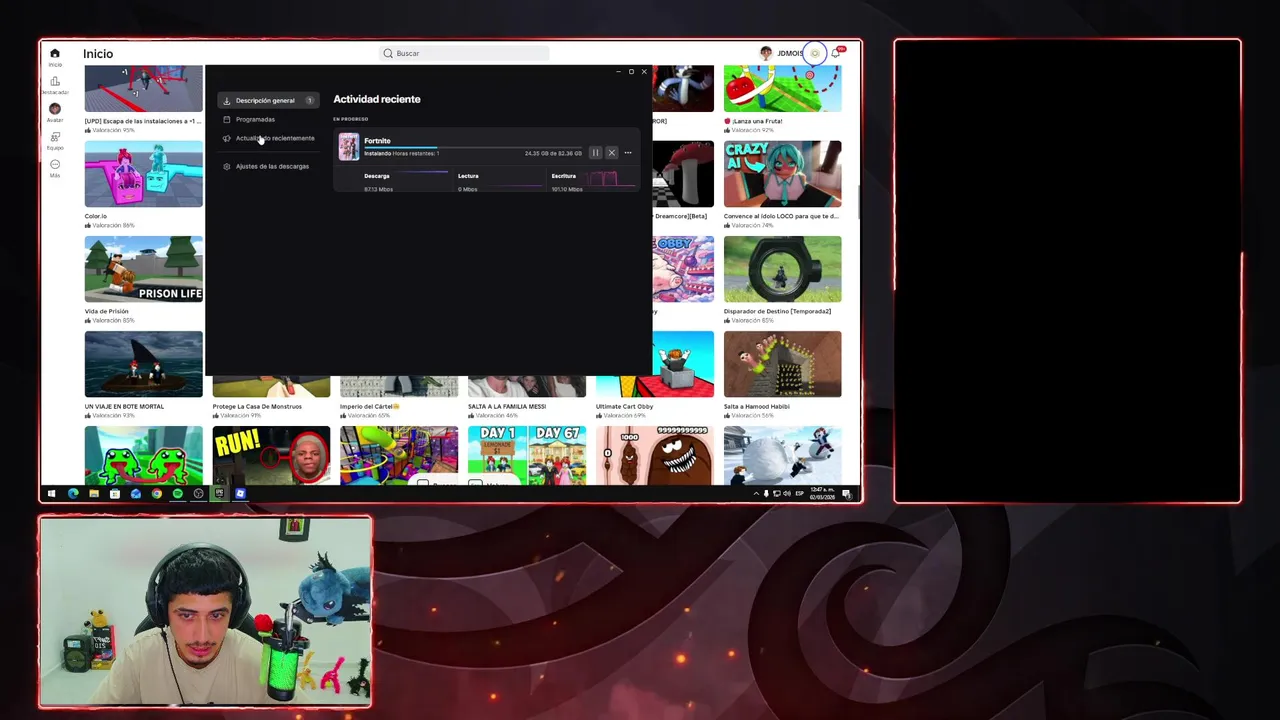Open Avatar in Roblox sidebar
The height and width of the screenshot is (720, 1280).
click(x=55, y=112)
